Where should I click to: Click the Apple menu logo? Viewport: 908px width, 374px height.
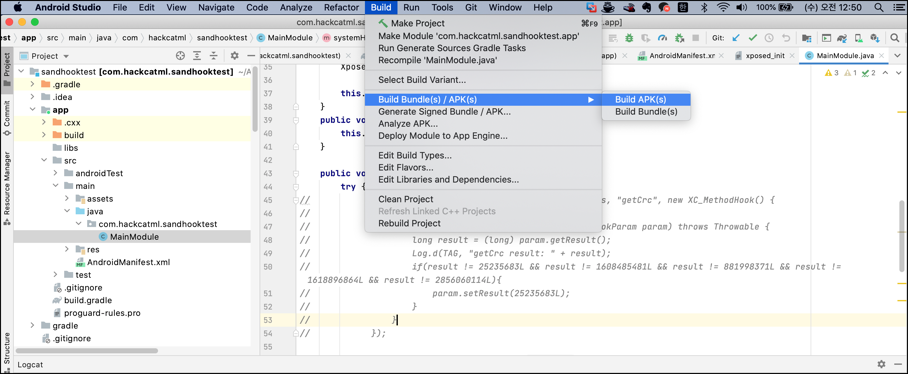[17, 8]
